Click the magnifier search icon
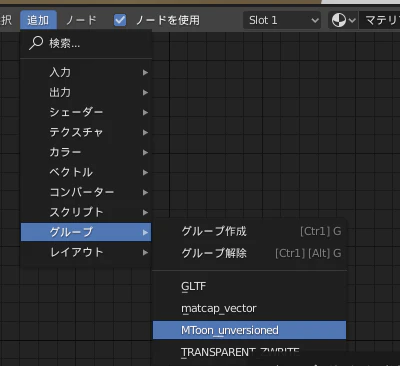This screenshot has width=400, height=366. coord(36,43)
